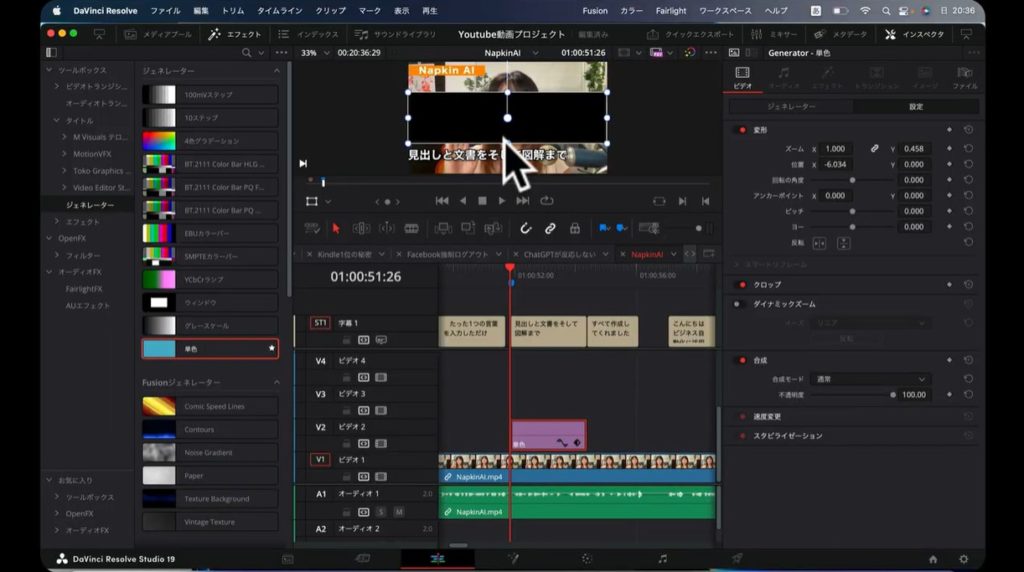Open the Fairlight page music note icon
1024x572 pixels.
(x=662, y=559)
